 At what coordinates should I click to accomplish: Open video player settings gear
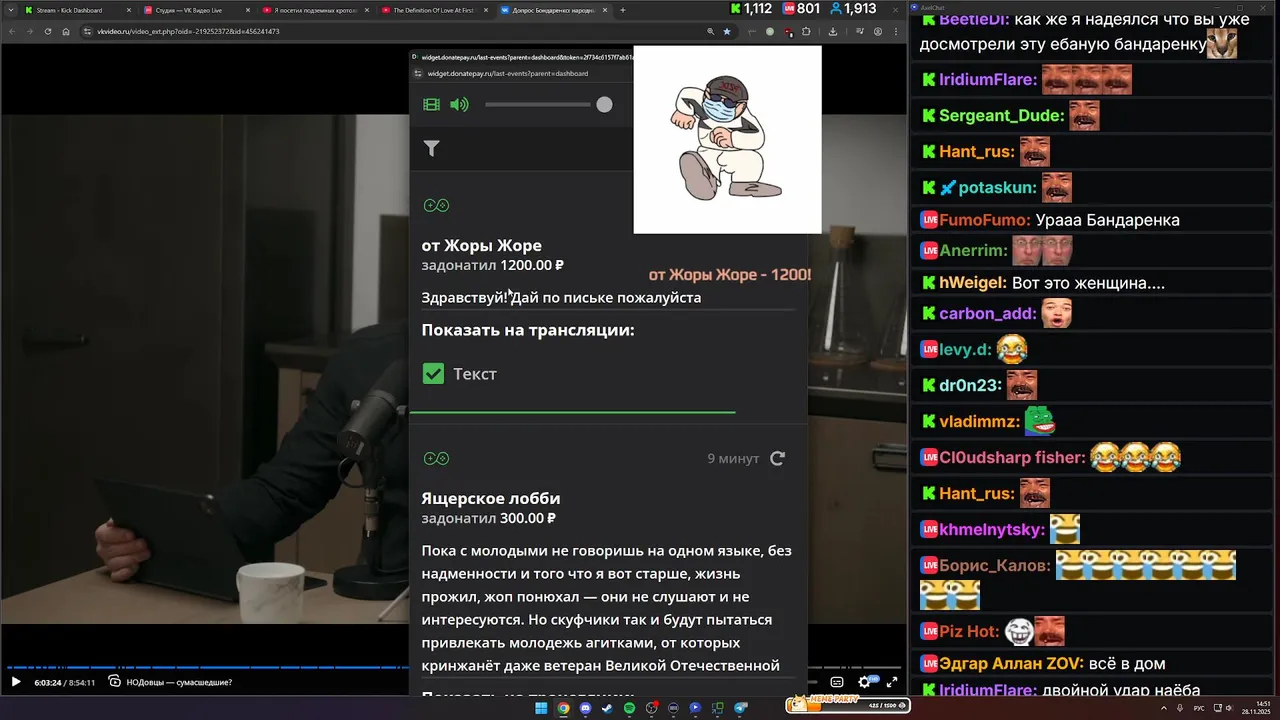coord(865,682)
